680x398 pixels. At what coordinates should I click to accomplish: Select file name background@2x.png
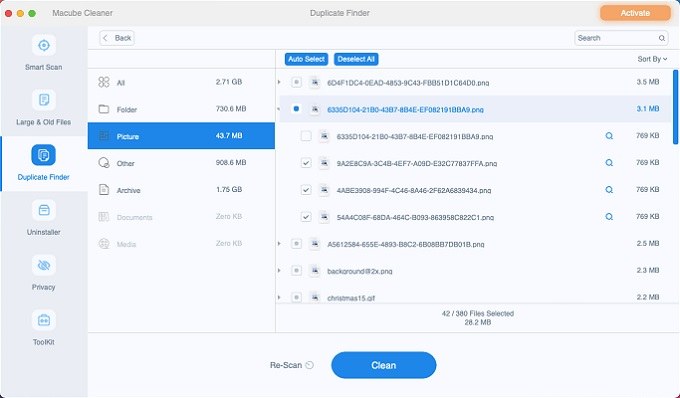[x=360, y=271]
